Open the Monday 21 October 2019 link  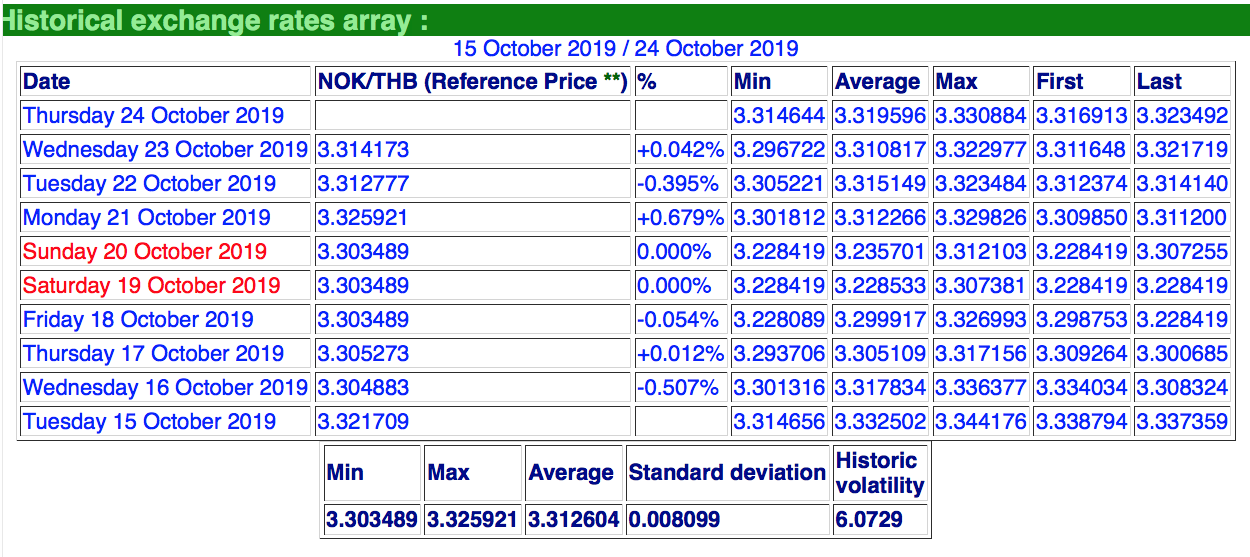149,218
